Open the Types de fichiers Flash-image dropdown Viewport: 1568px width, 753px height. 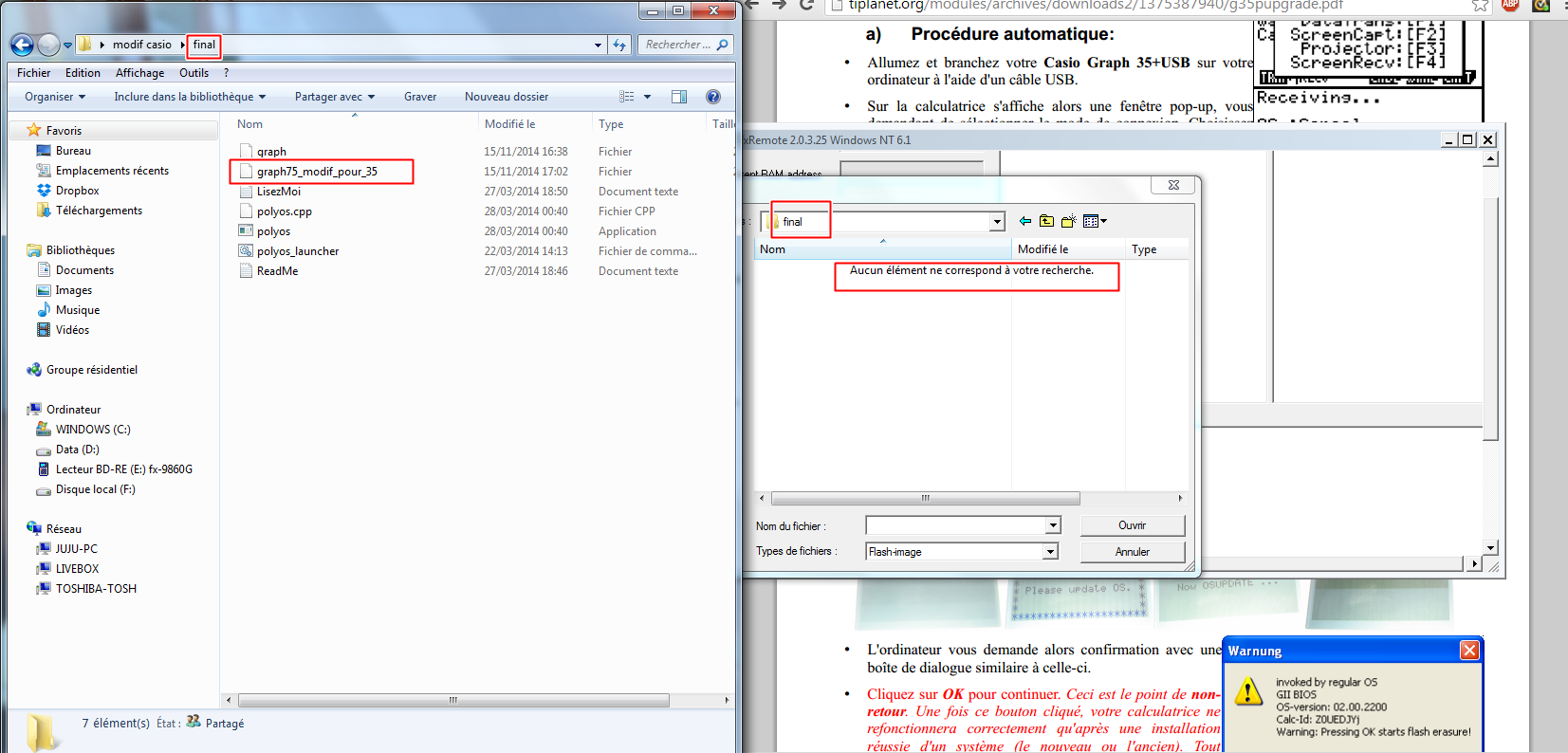[1050, 551]
